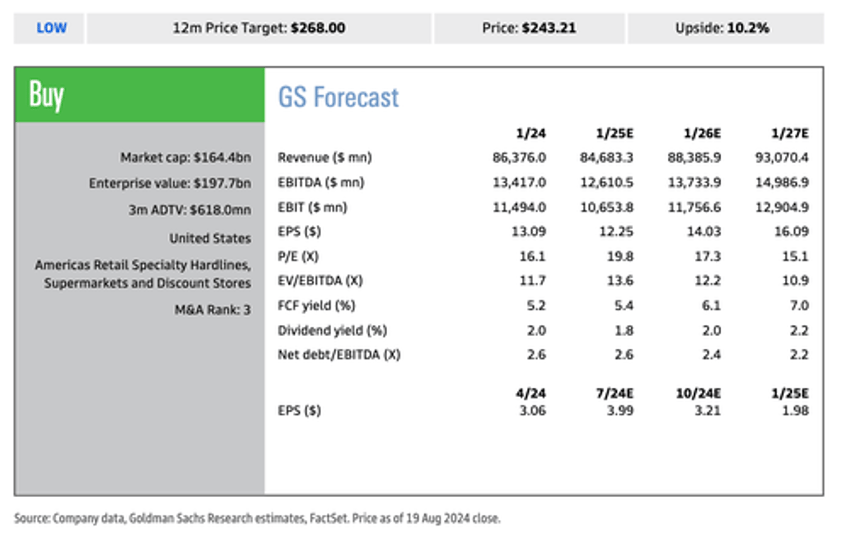
Task: Select EBIT value 11,756.6
Action: point(694,207)
